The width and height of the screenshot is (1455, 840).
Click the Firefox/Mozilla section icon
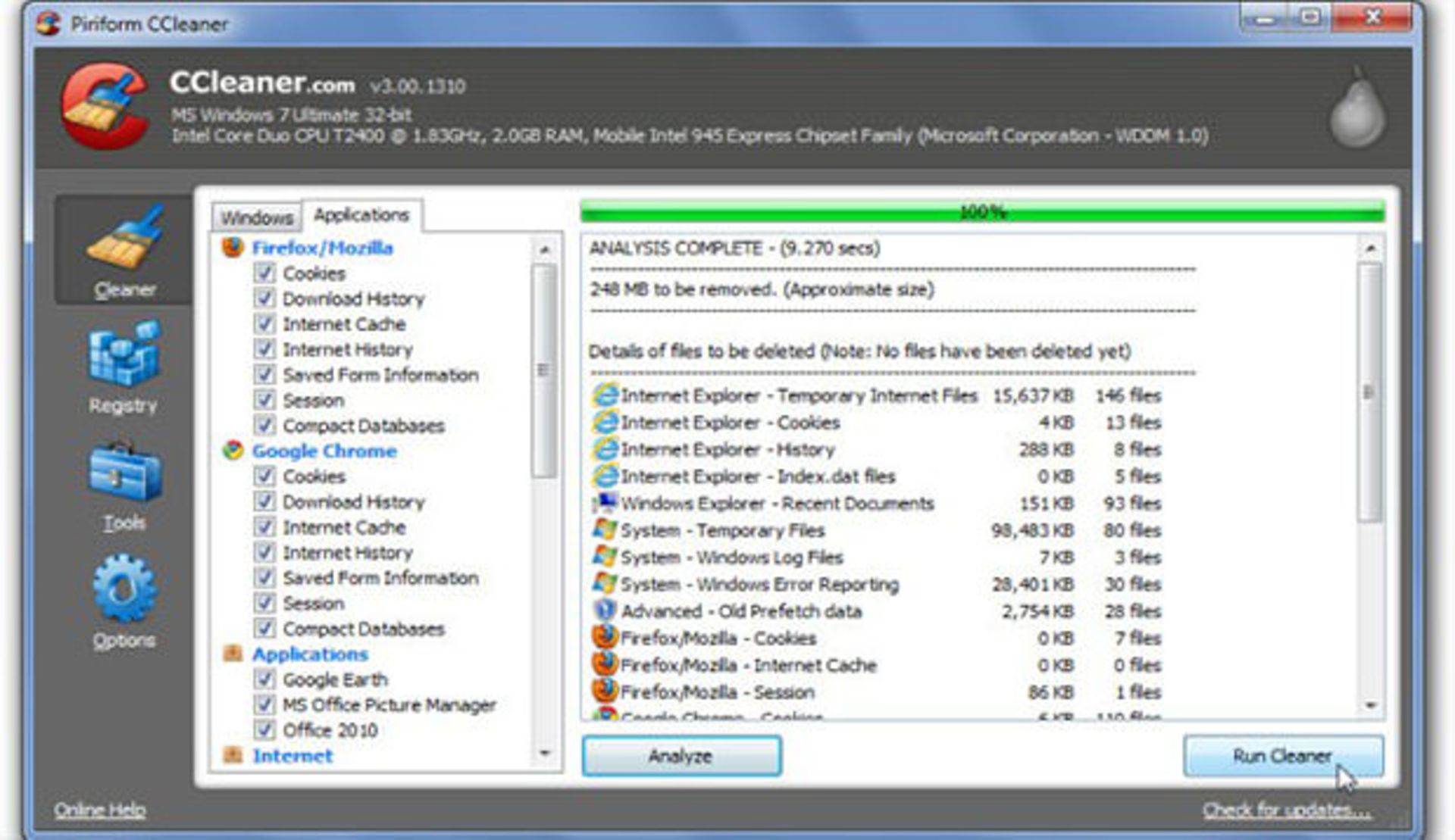point(232,247)
